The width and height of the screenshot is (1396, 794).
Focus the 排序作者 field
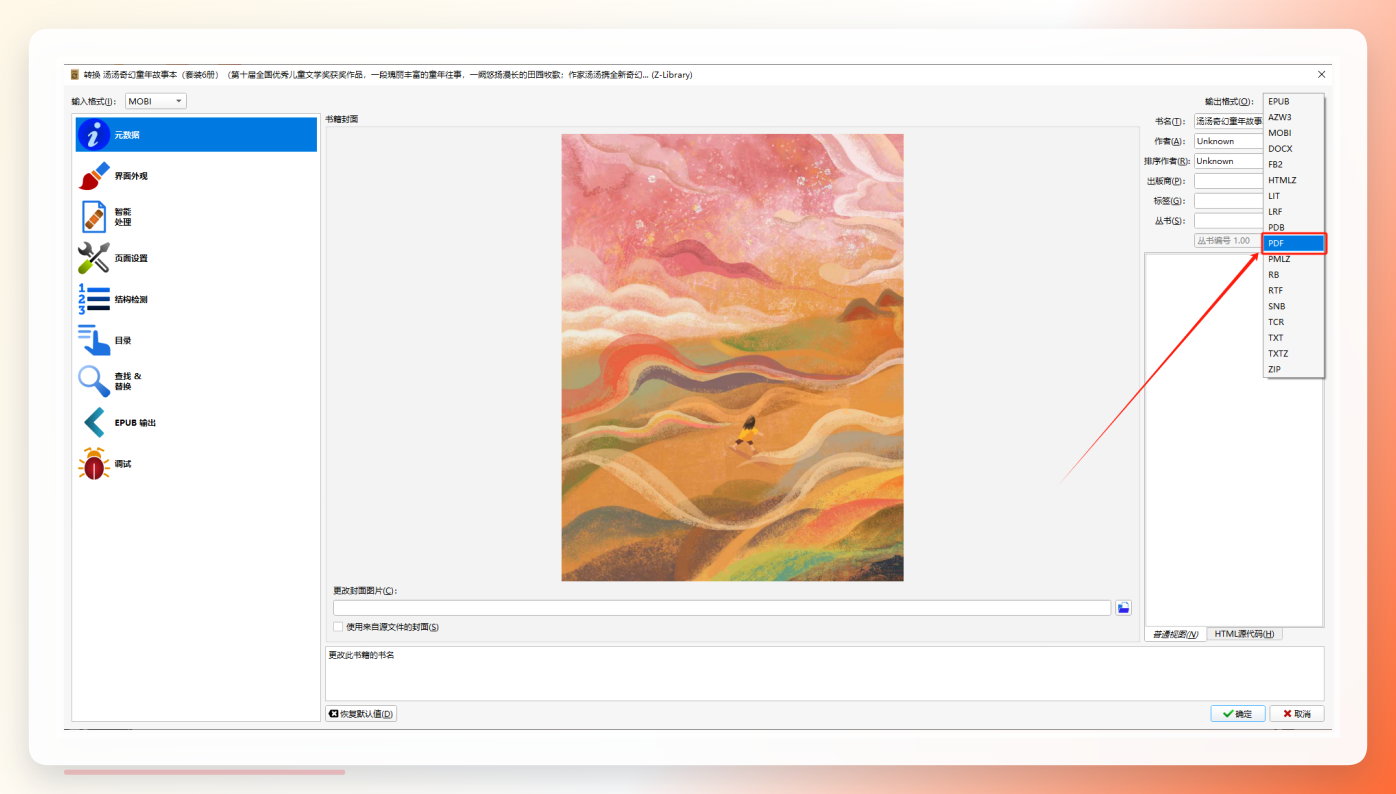1229,161
